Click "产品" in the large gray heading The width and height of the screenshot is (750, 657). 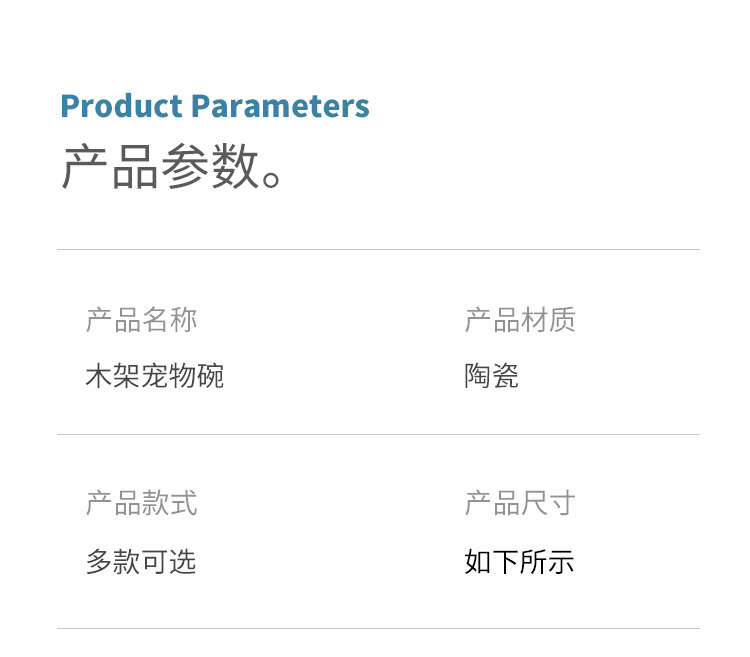coord(110,167)
